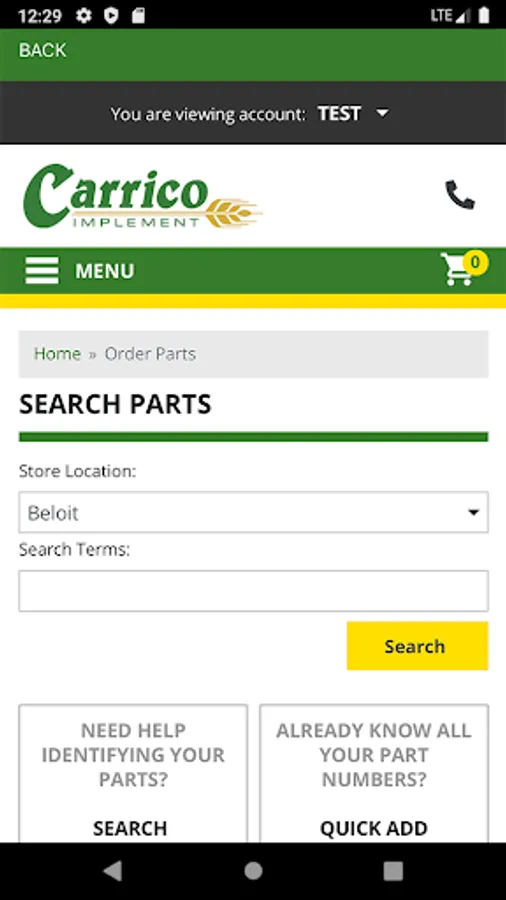Image resolution: width=506 pixels, height=900 pixels.
Task: Open the Store Location dropdown showing Beloit
Action: 254,512
